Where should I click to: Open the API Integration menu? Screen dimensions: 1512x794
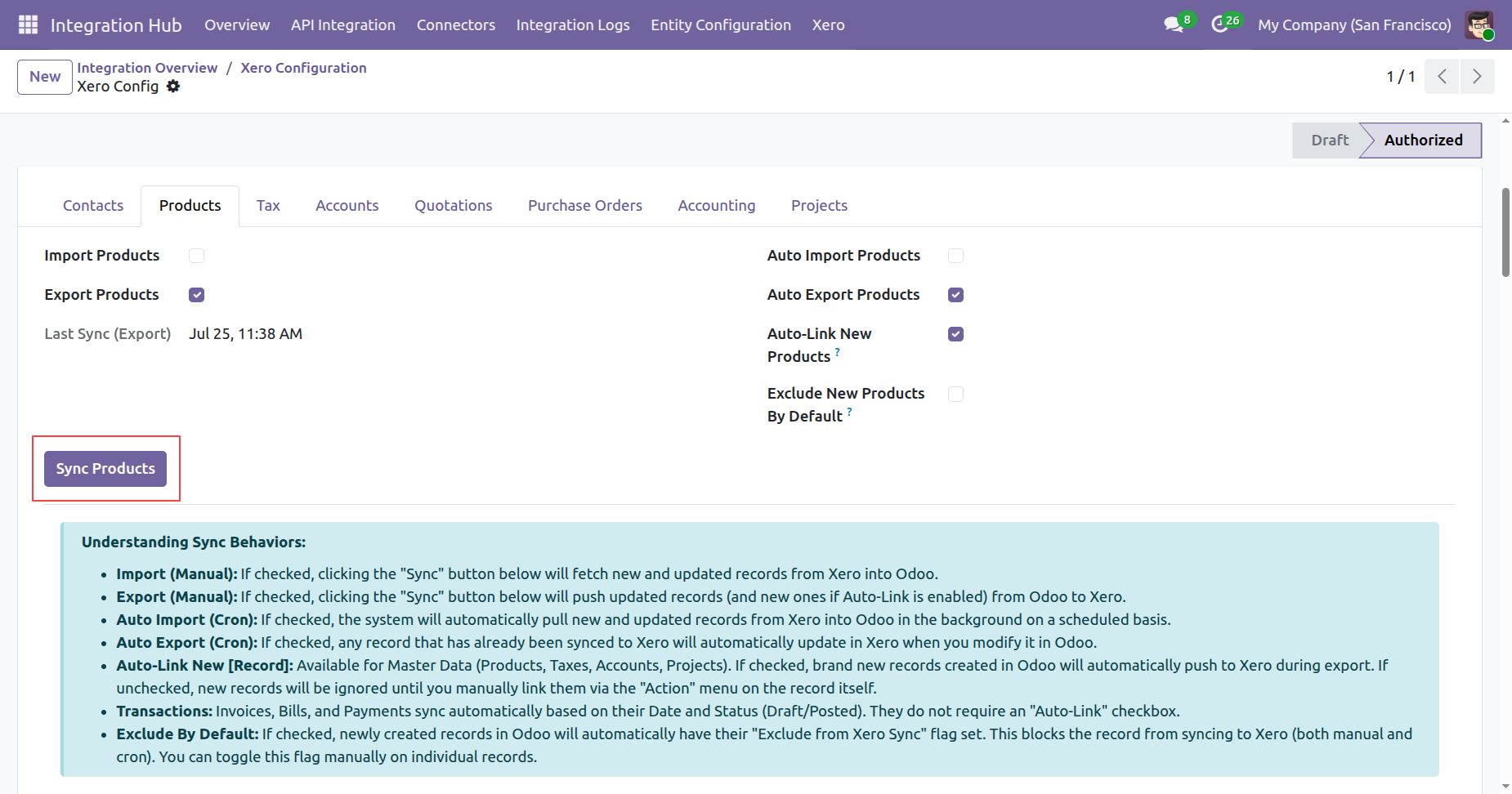(343, 25)
